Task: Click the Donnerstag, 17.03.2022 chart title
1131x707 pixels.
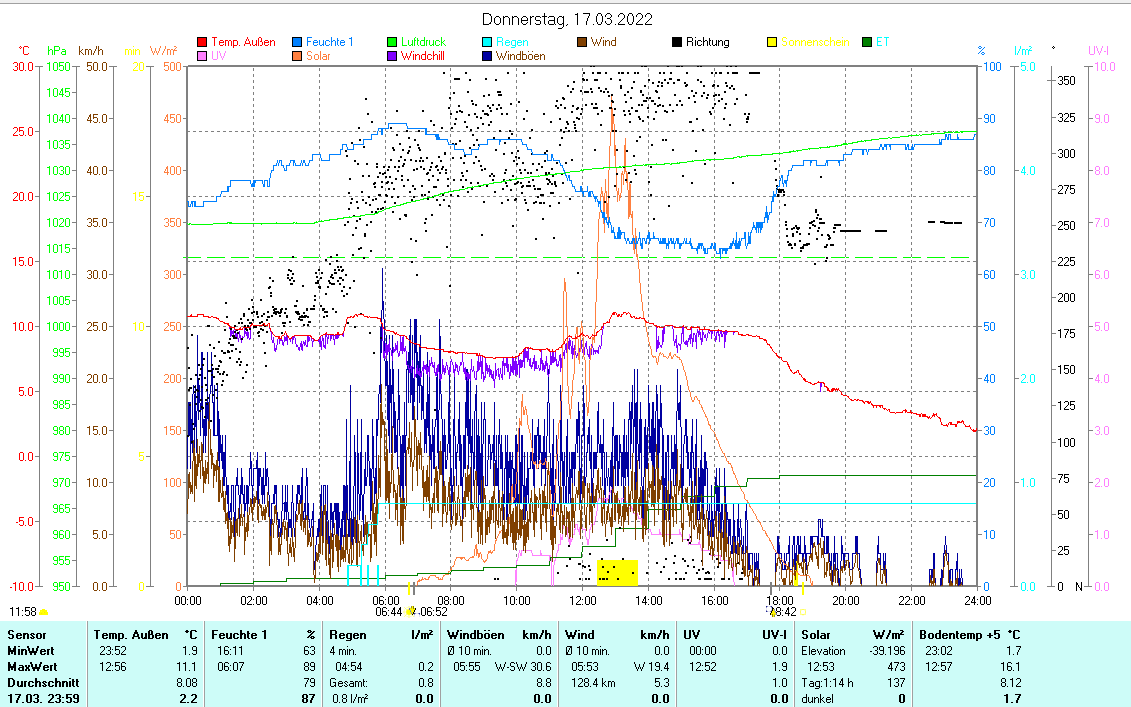Action: (567, 19)
